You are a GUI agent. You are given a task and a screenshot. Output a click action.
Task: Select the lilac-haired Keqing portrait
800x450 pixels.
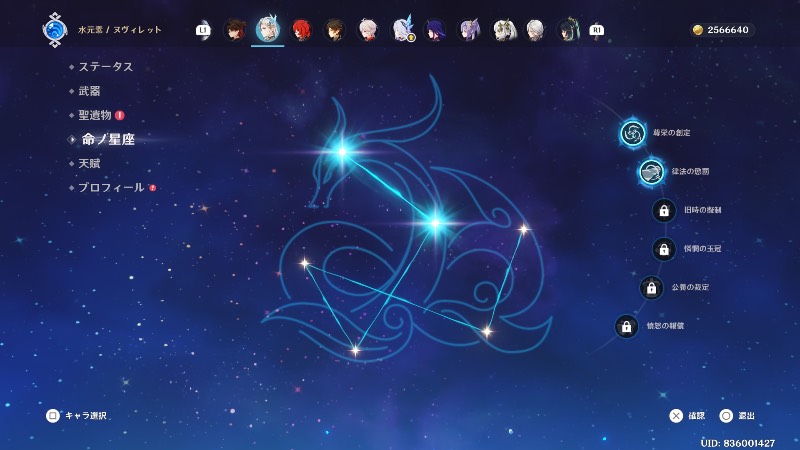coord(469,30)
